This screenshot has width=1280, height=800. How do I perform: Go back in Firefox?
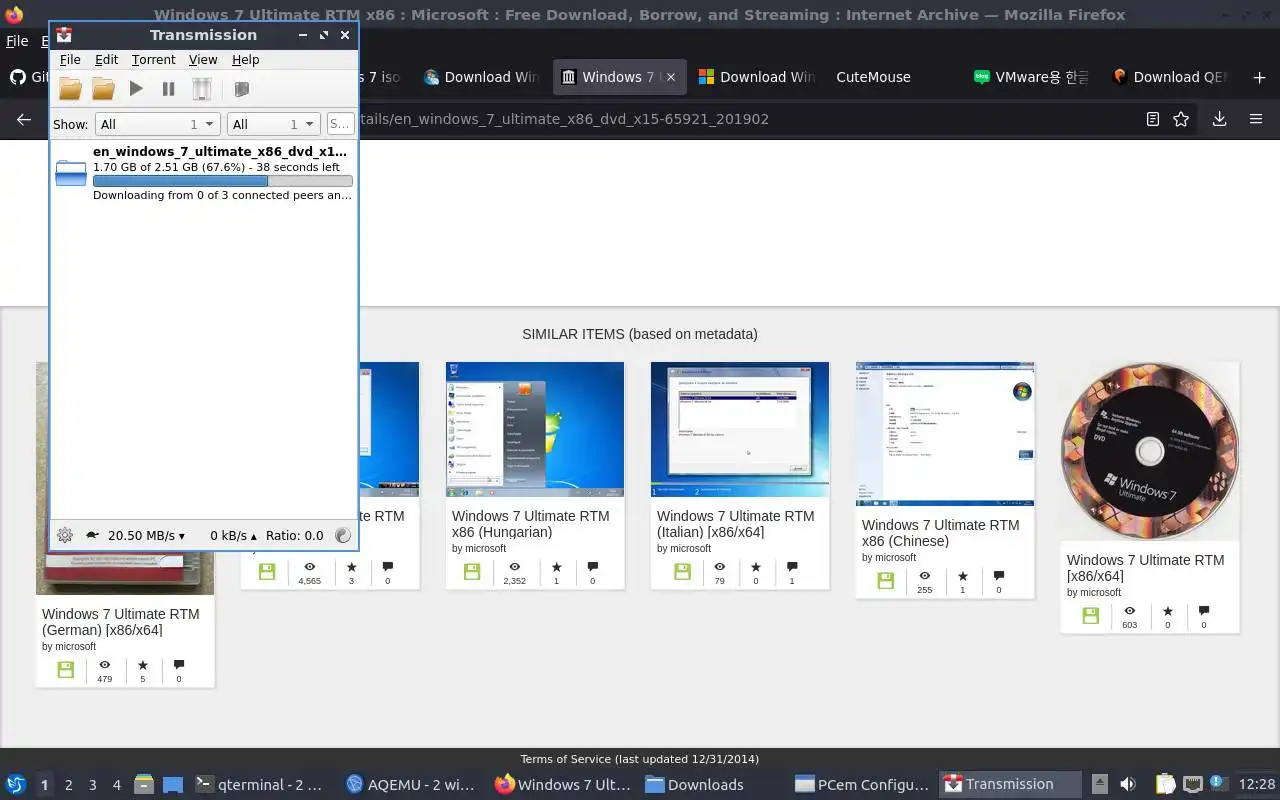coord(24,119)
